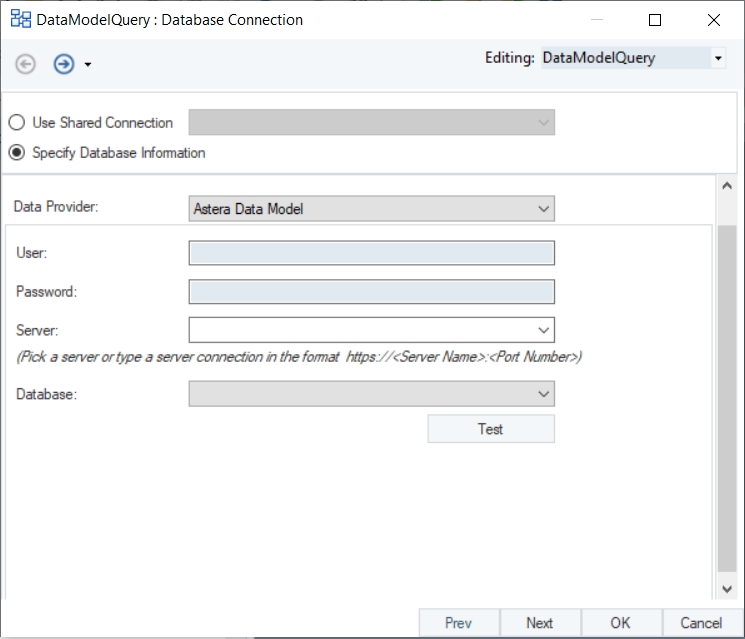
Task: Expand the Server dropdown list
Action: tap(543, 329)
